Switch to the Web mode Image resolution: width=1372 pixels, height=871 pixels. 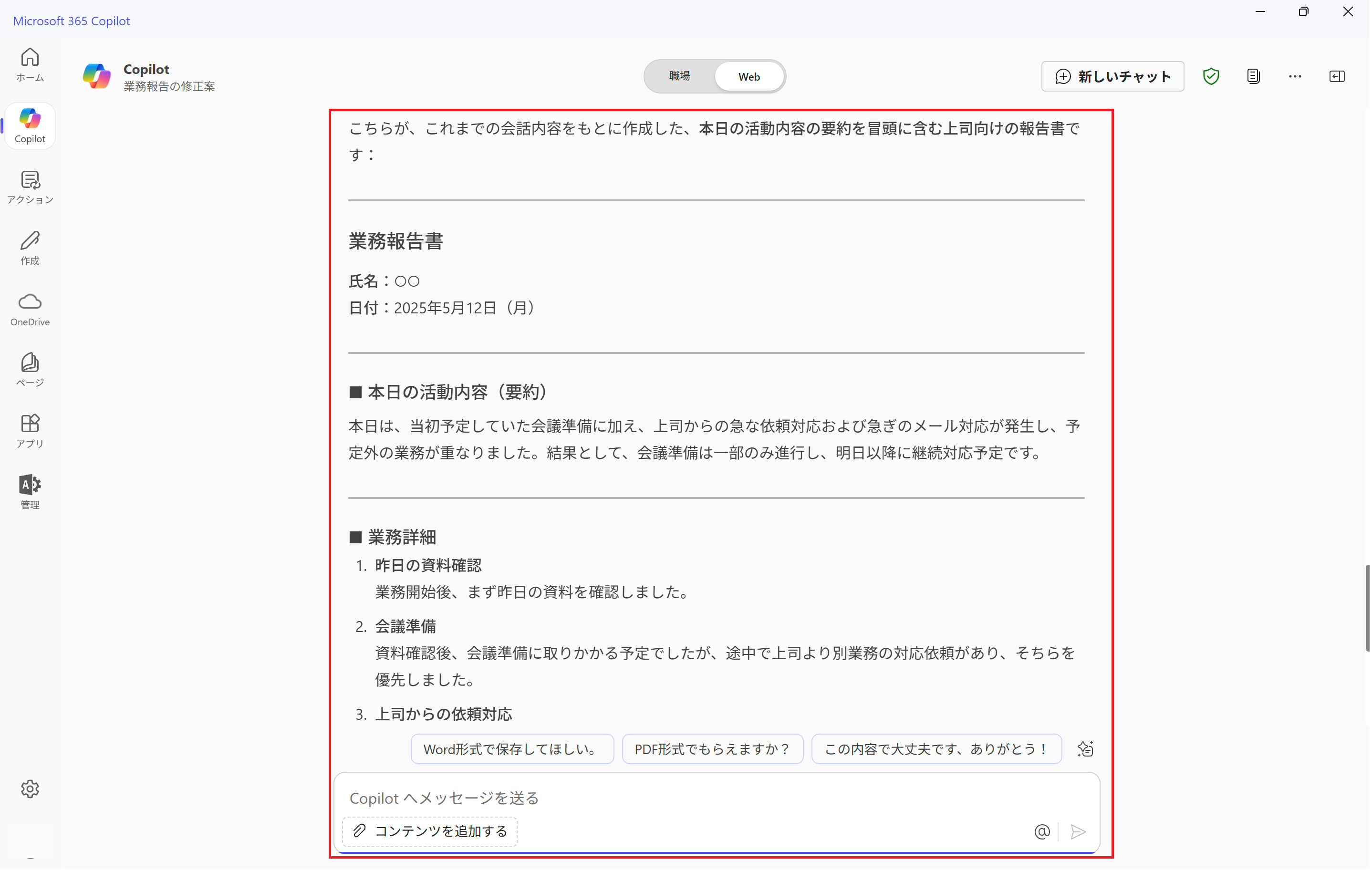click(x=750, y=76)
